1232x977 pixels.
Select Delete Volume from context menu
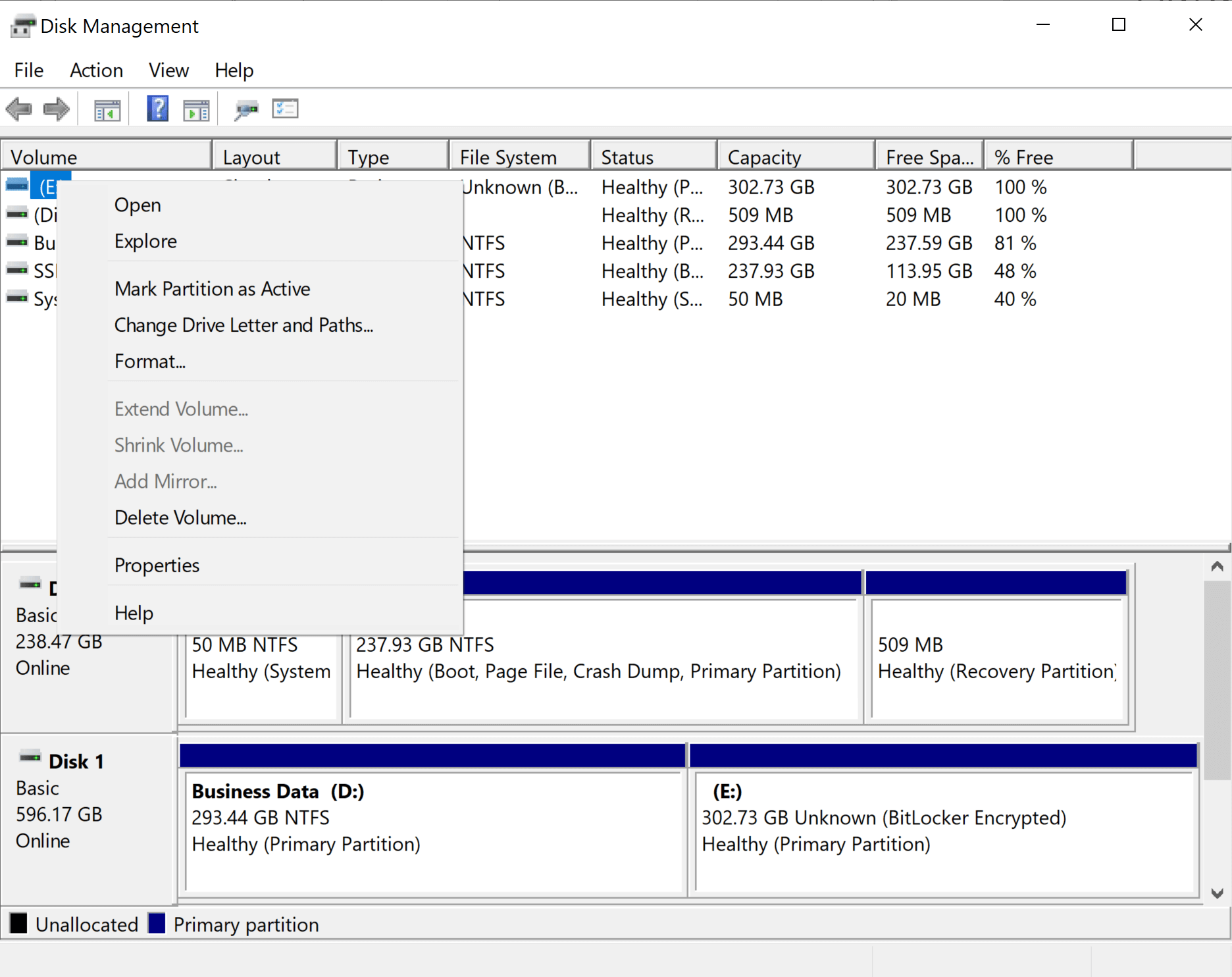point(180,517)
